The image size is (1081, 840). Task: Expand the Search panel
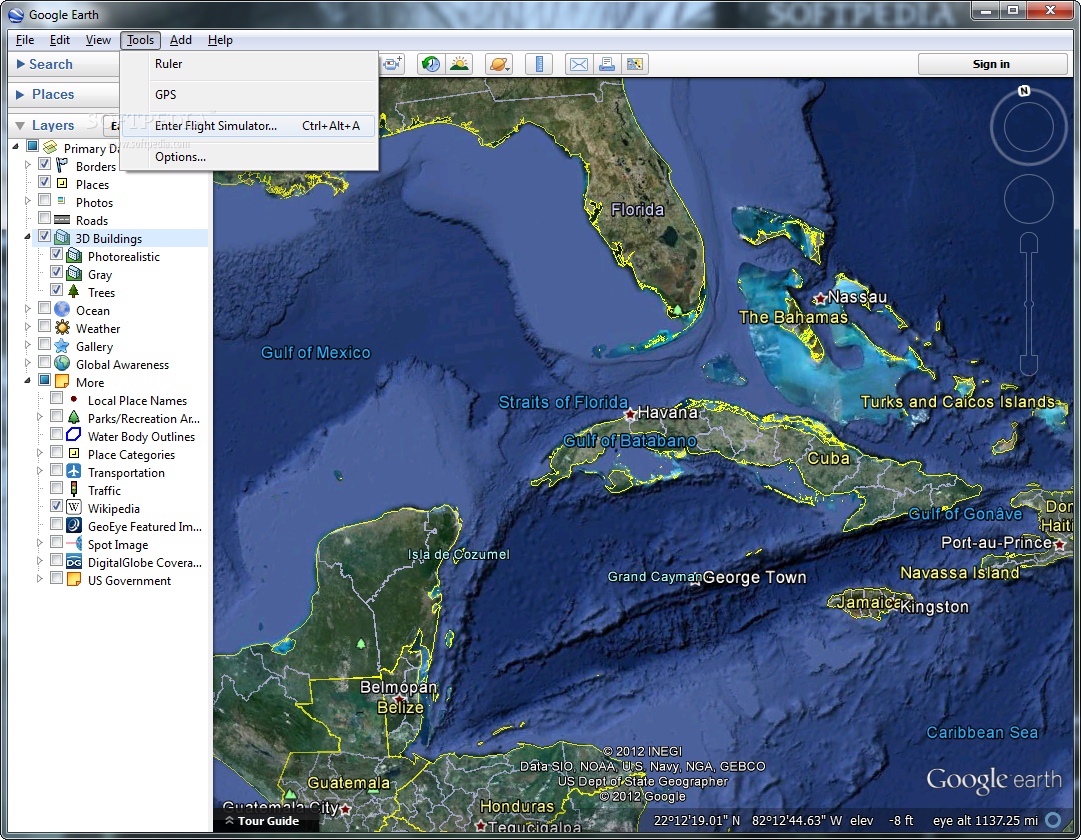[21, 64]
